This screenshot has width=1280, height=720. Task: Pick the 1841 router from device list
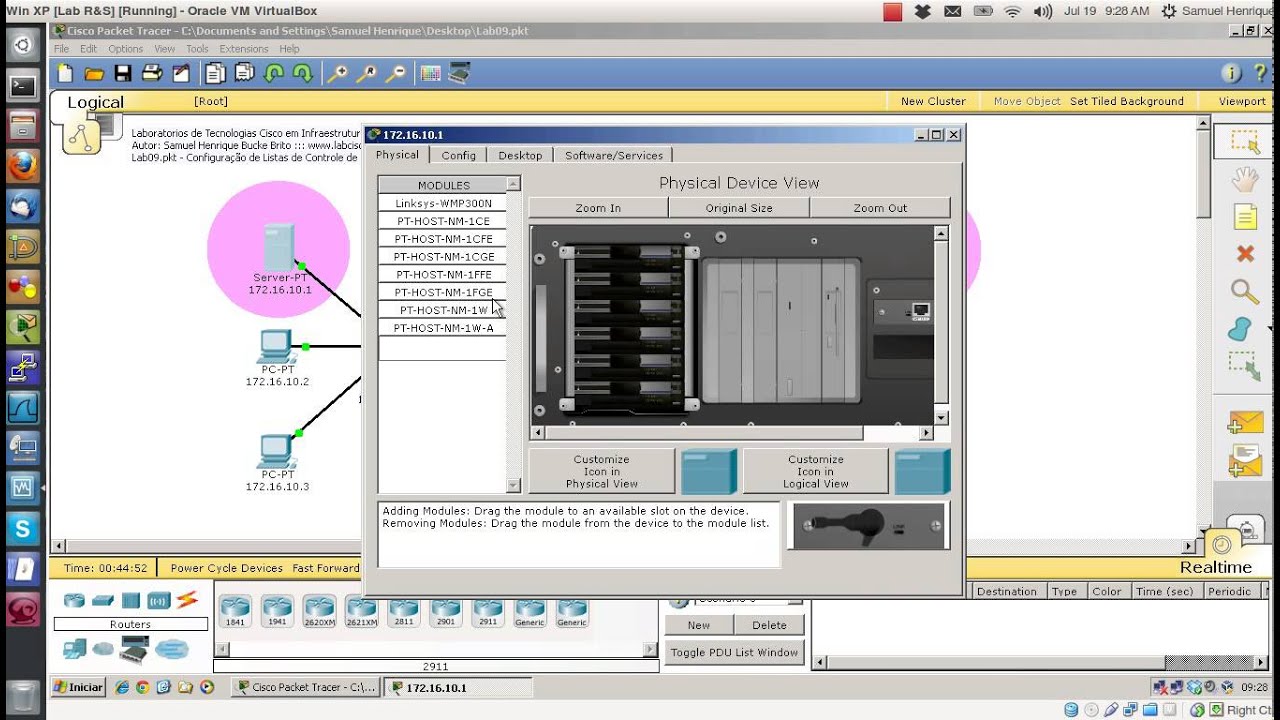pyautogui.click(x=235, y=610)
